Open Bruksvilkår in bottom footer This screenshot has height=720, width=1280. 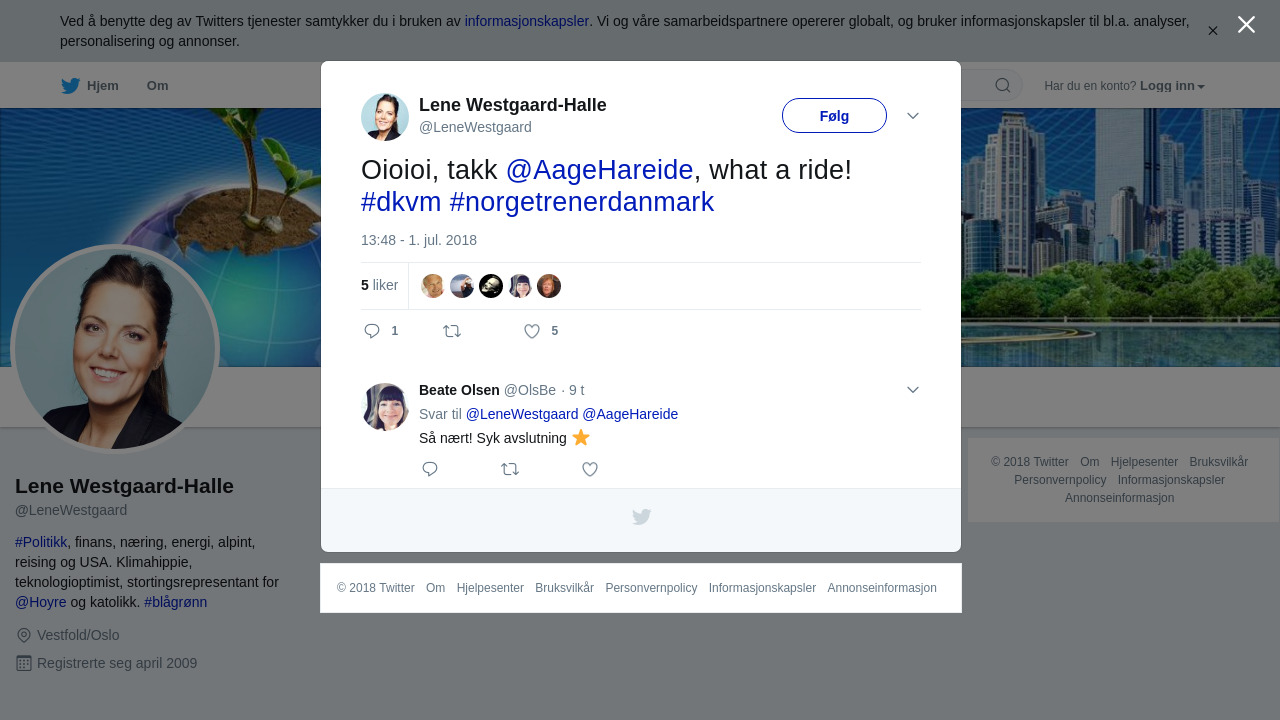click(x=564, y=588)
